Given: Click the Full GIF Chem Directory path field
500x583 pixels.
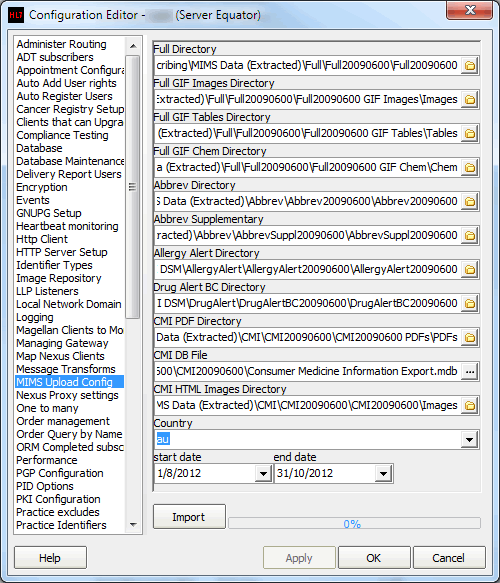Looking at the screenshot, I should [307, 168].
